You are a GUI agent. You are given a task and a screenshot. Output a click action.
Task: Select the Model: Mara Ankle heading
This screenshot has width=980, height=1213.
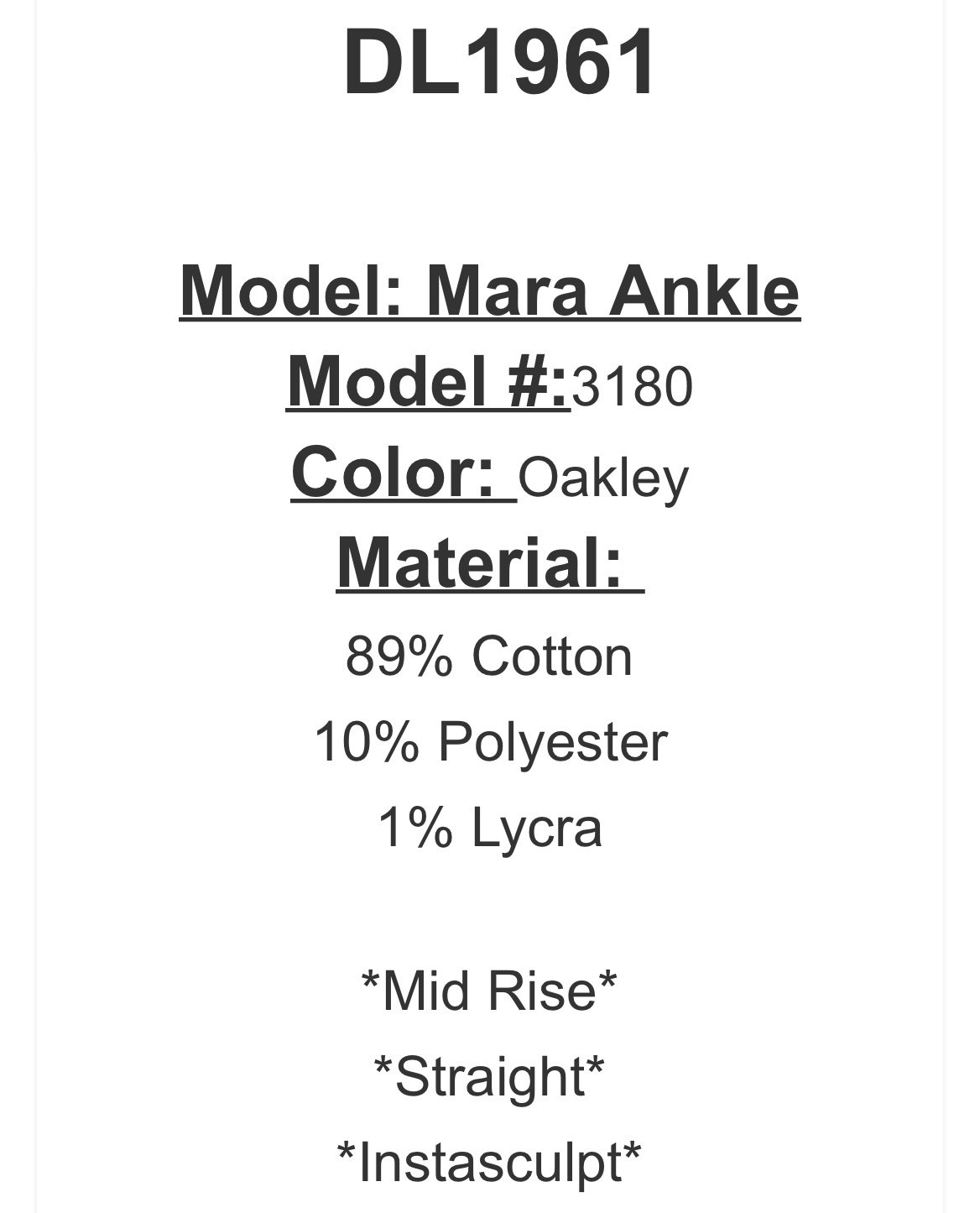(x=490, y=291)
